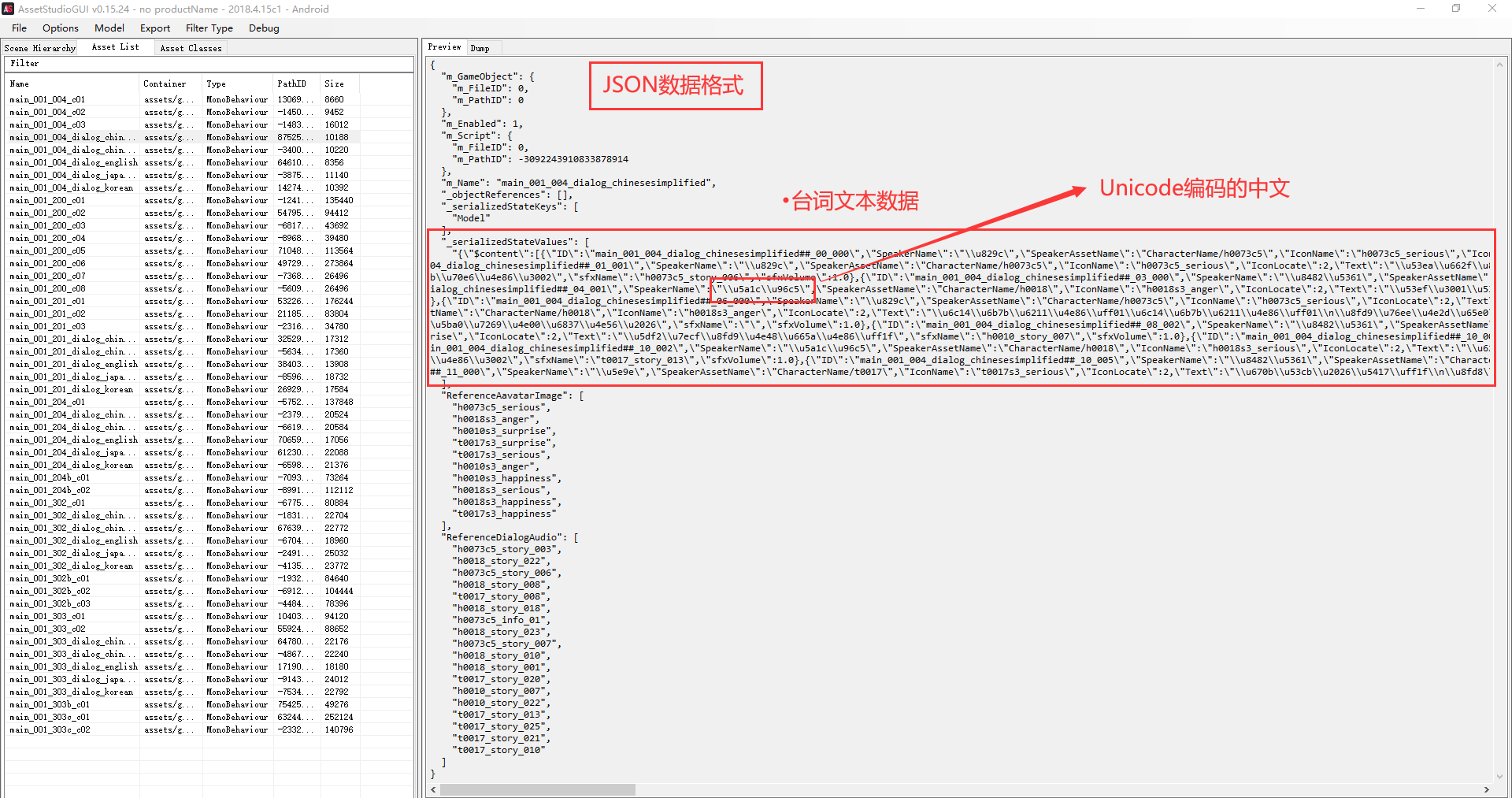Viewport: 1512px width, 798px height.
Task: Open the Filter Type menu
Action: click(209, 28)
